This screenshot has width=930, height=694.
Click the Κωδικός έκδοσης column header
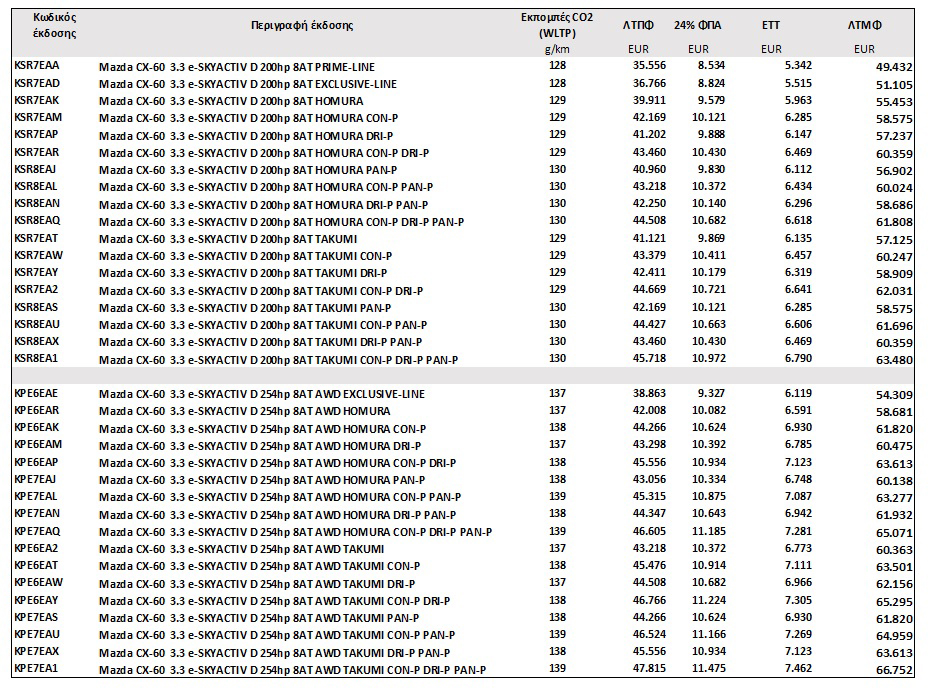55,25
